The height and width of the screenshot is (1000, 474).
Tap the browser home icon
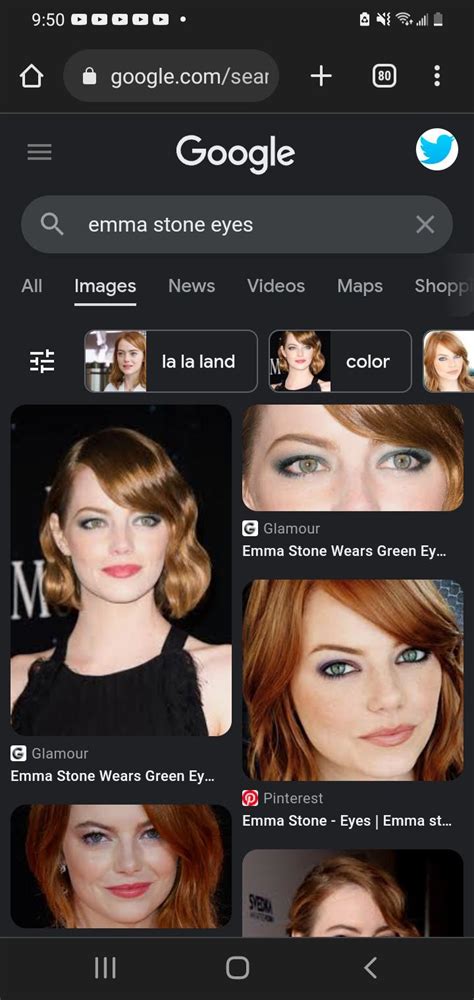[31, 77]
